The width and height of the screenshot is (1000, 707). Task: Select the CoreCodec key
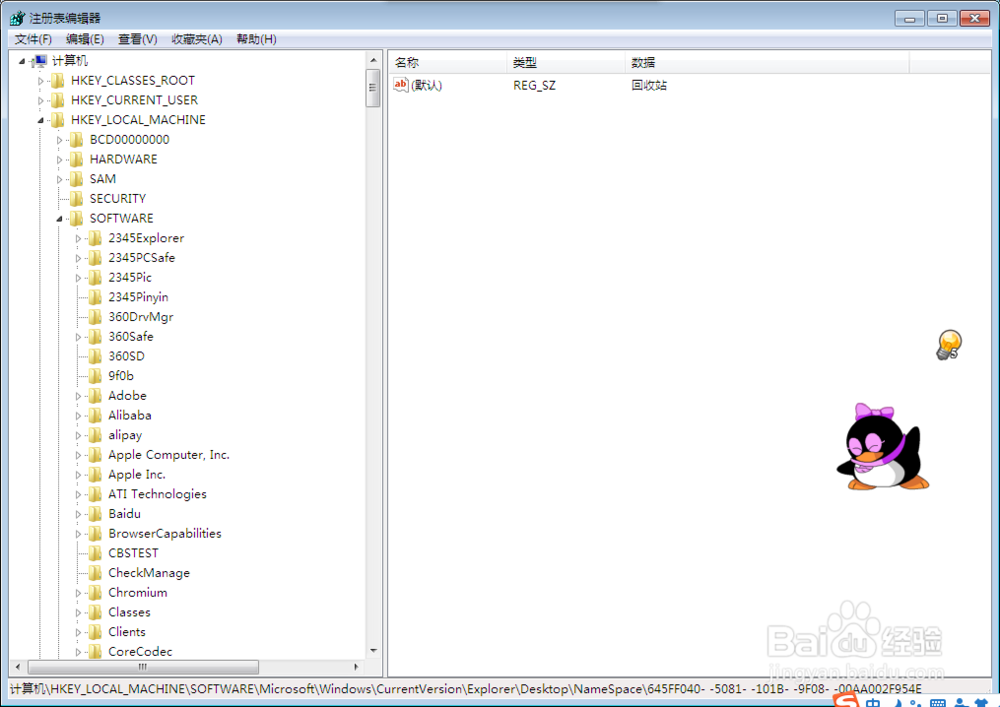point(140,652)
